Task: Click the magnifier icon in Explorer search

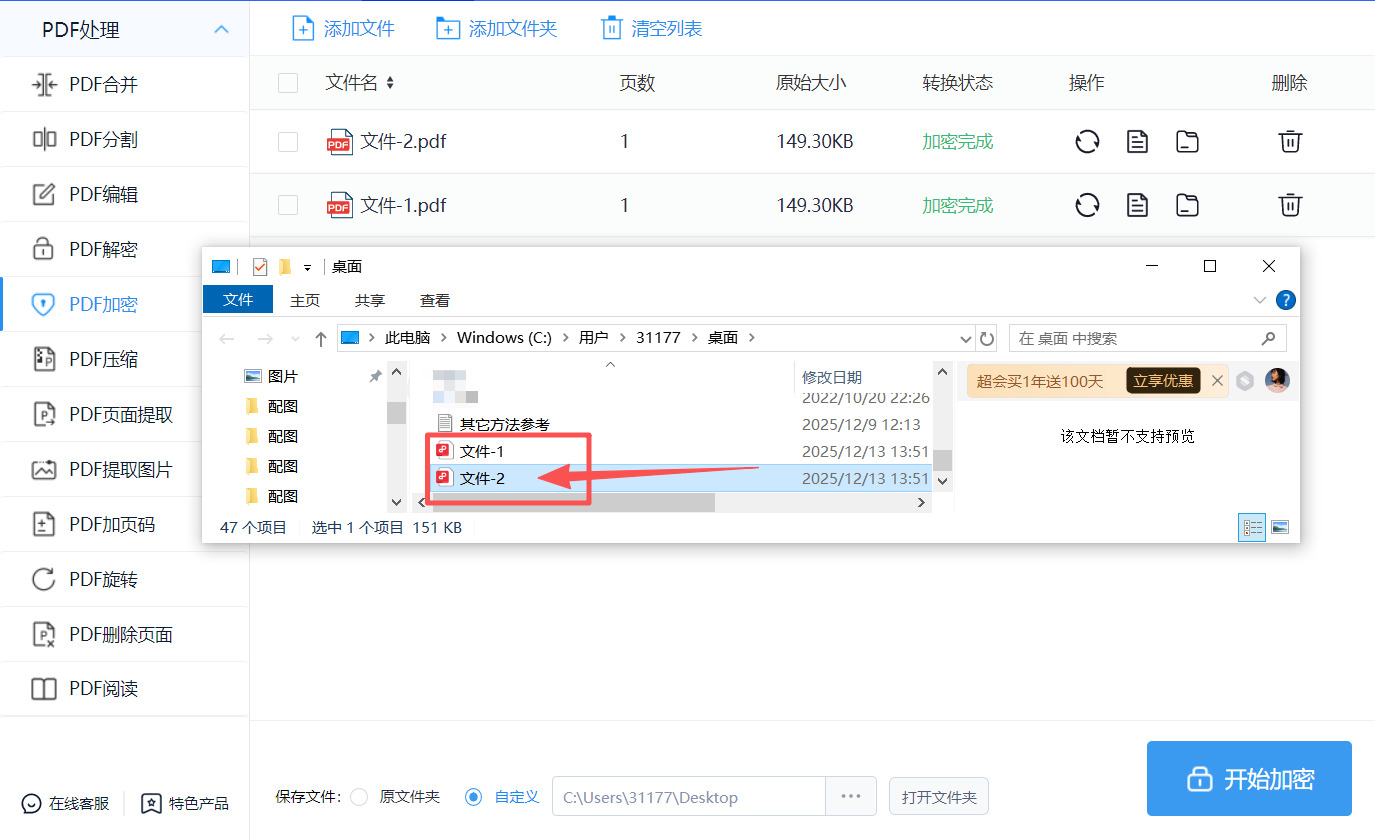Action: (1269, 338)
